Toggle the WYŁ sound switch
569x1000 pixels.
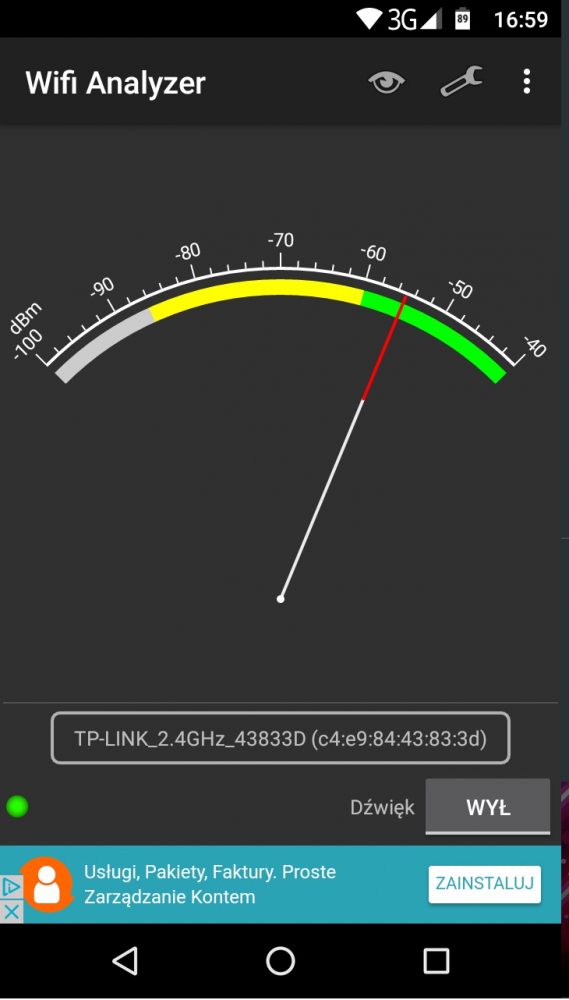[487, 807]
